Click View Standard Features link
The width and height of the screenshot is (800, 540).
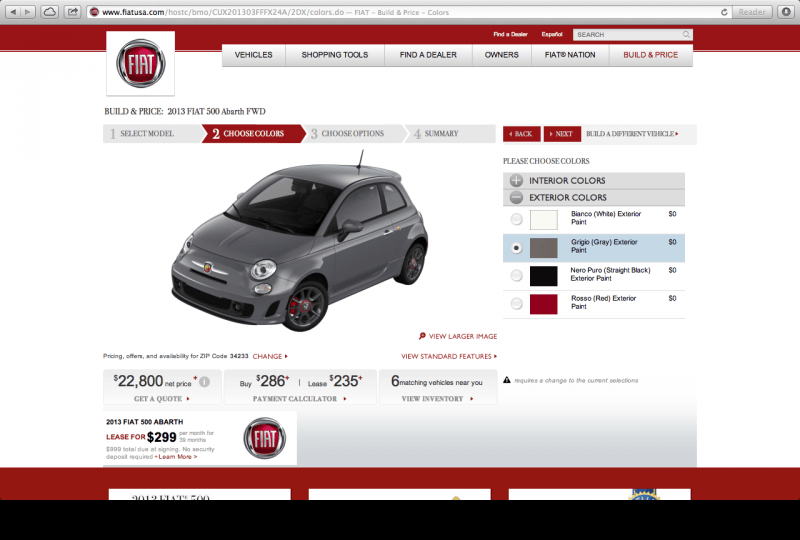pos(448,356)
